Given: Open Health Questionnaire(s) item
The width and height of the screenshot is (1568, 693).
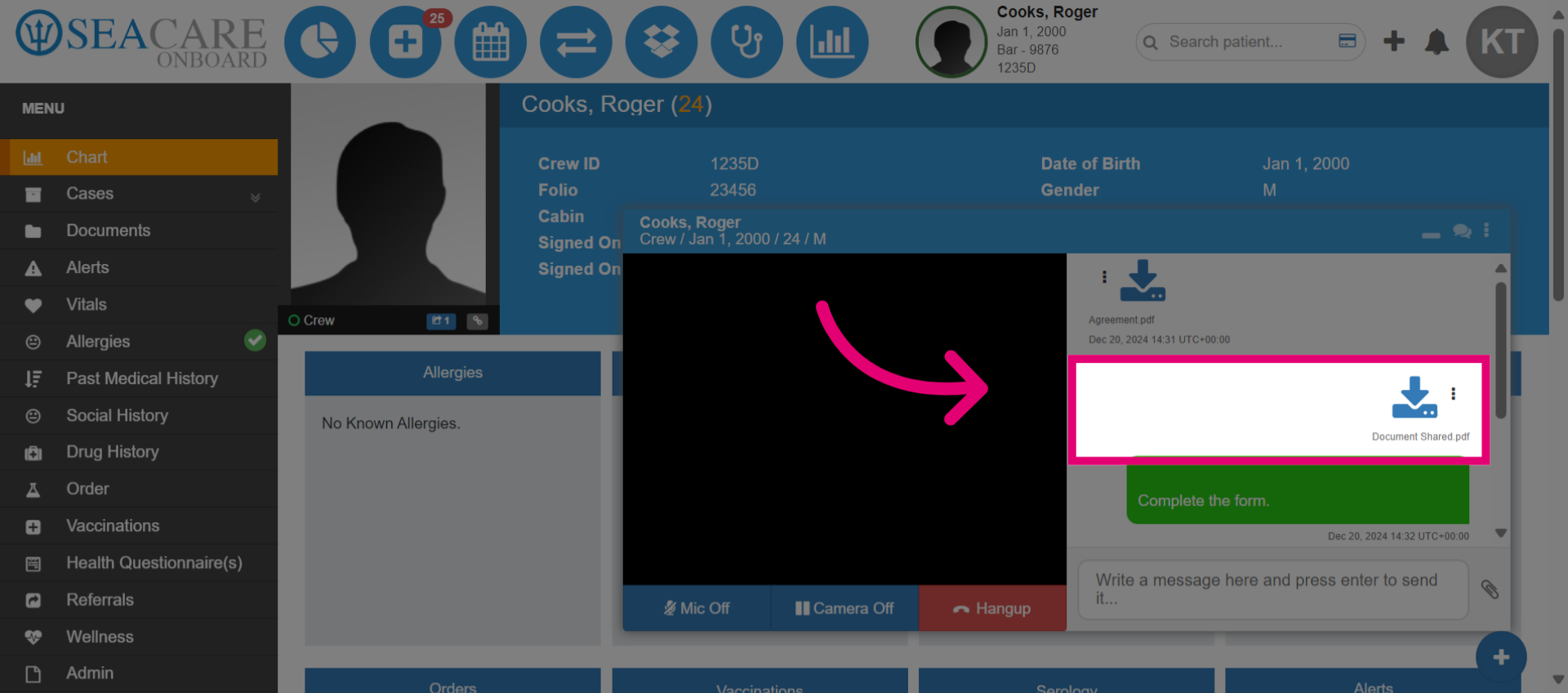Looking at the screenshot, I should 139,562.
